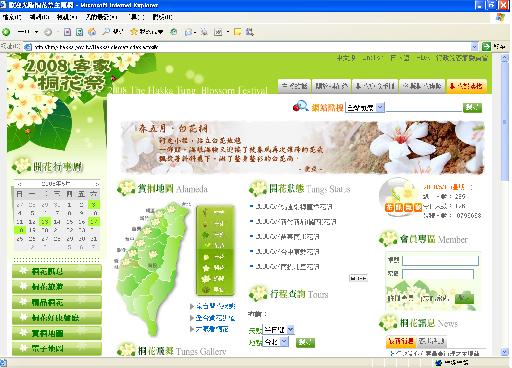Click the yellow note Discuss toolbar icon
The image size is (512, 368).
pyautogui.click(x=238, y=32)
